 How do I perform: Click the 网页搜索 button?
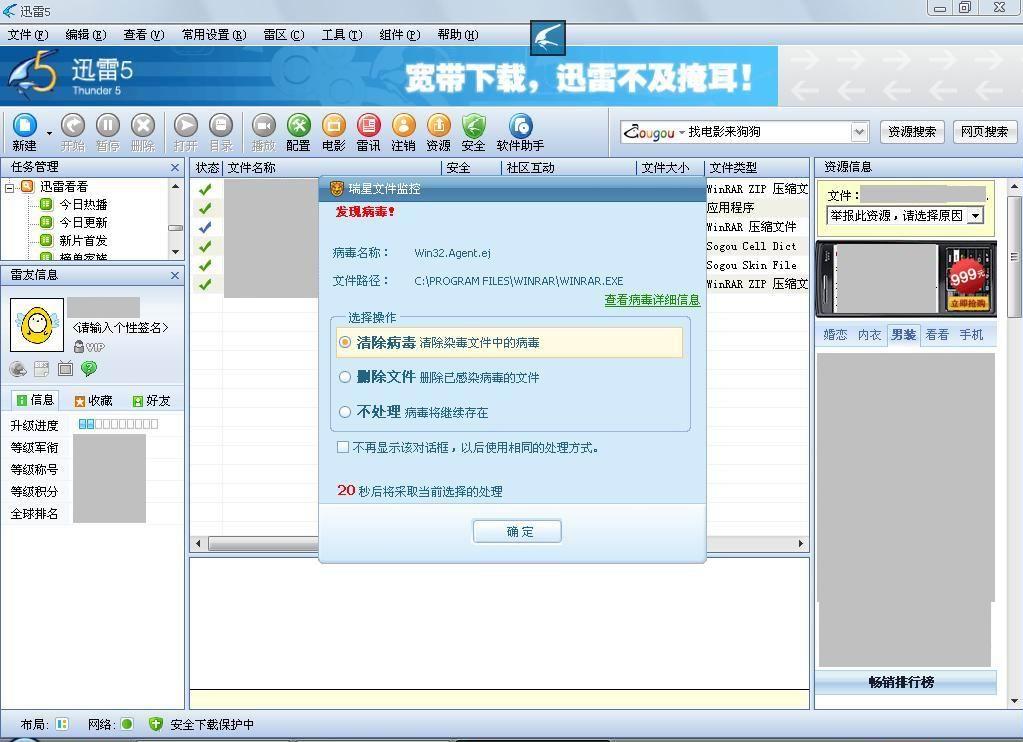click(x=985, y=132)
